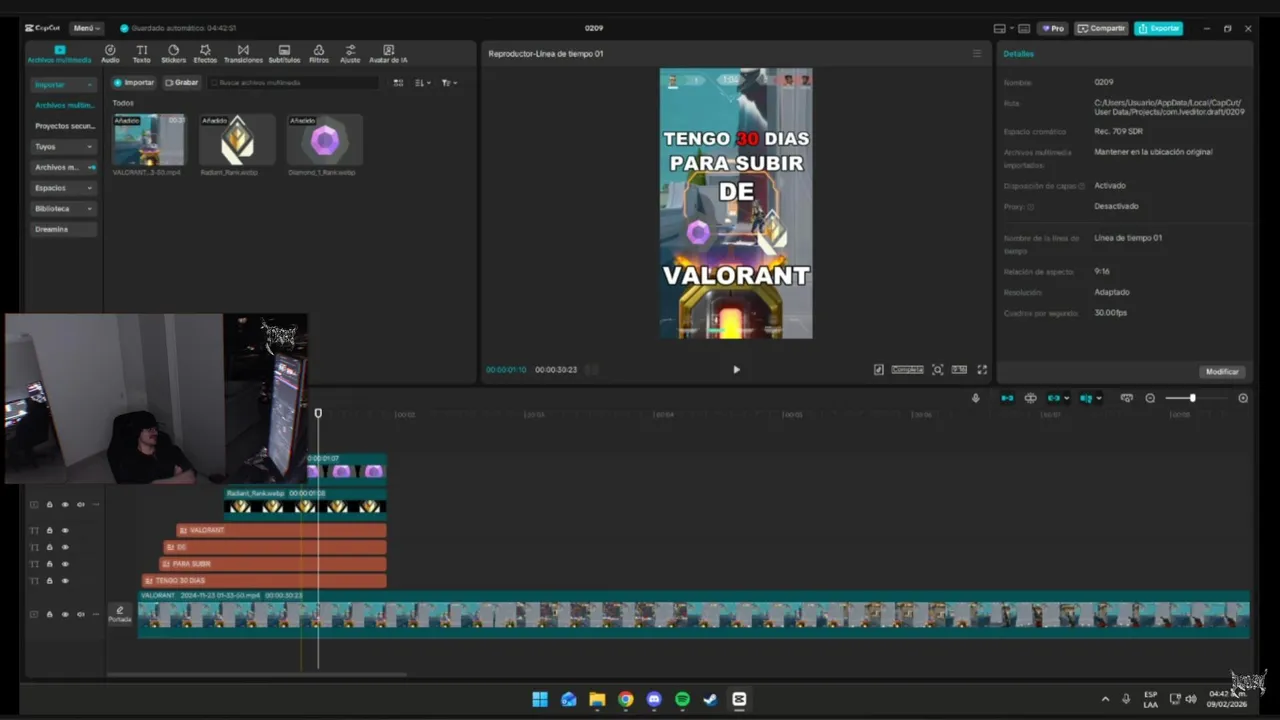This screenshot has height=720, width=1280.
Task: Hide the TENGO 30 DIAS text track
Action: click(x=65, y=581)
